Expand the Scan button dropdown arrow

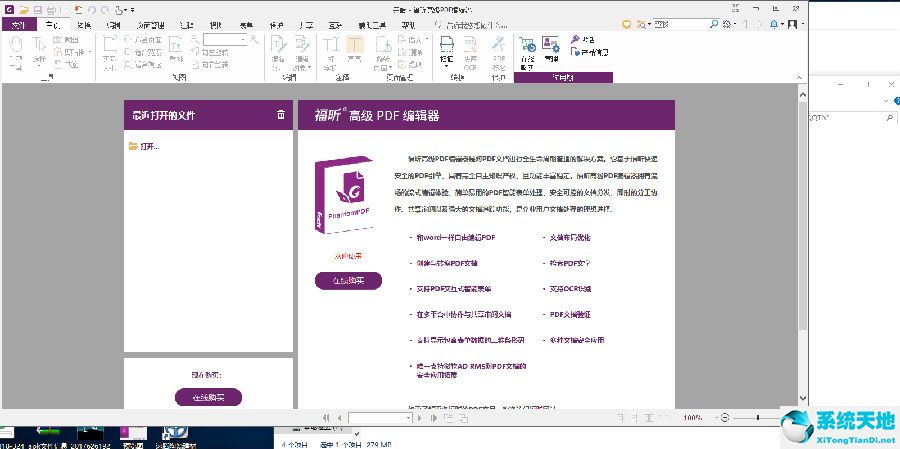tap(447, 66)
